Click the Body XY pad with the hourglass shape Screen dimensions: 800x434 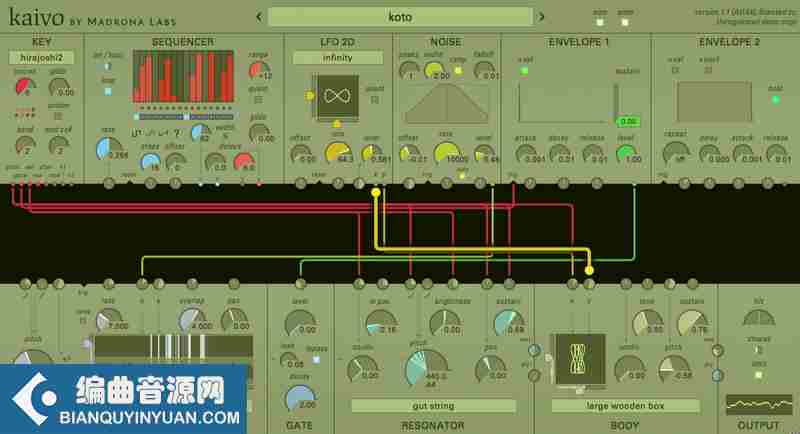[x=580, y=359]
